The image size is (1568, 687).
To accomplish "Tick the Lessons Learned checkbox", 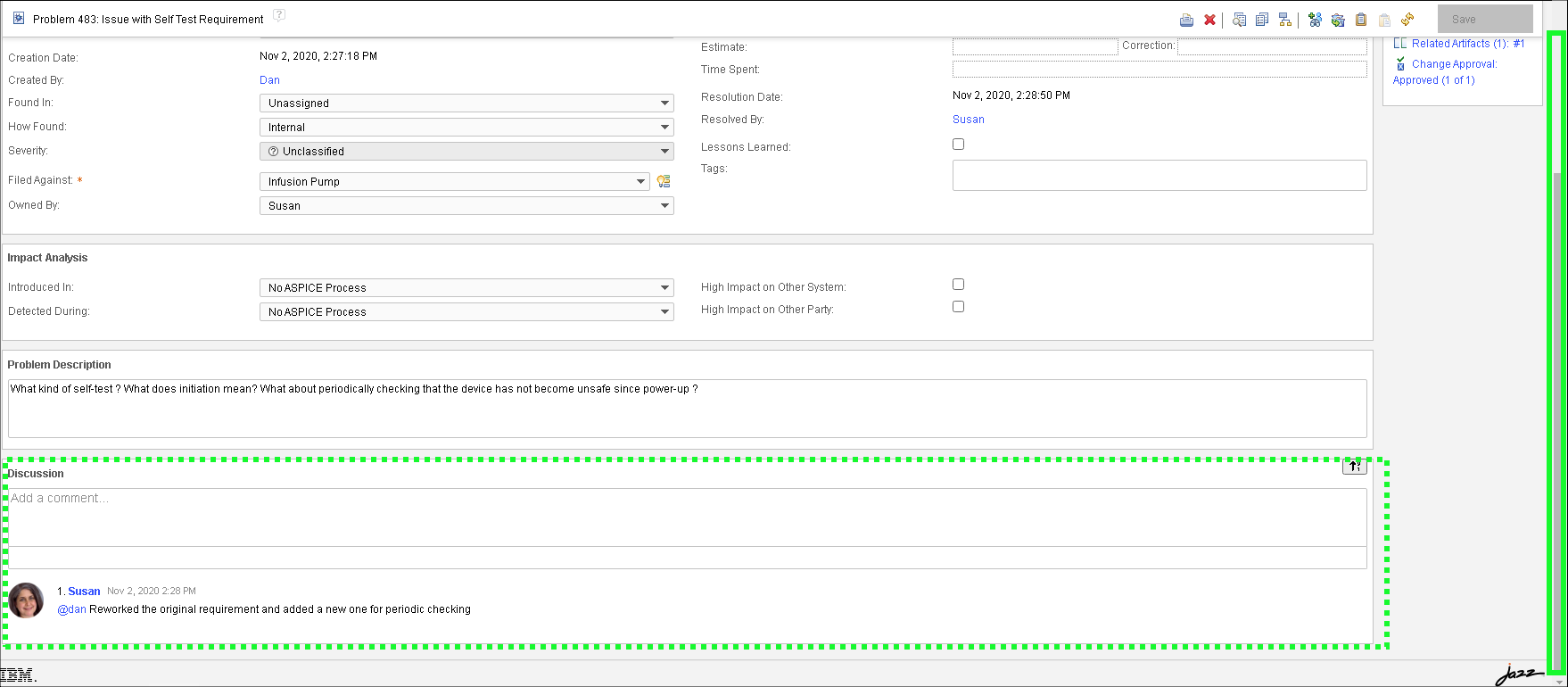I will pyautogui.click(x=958, y=145).
